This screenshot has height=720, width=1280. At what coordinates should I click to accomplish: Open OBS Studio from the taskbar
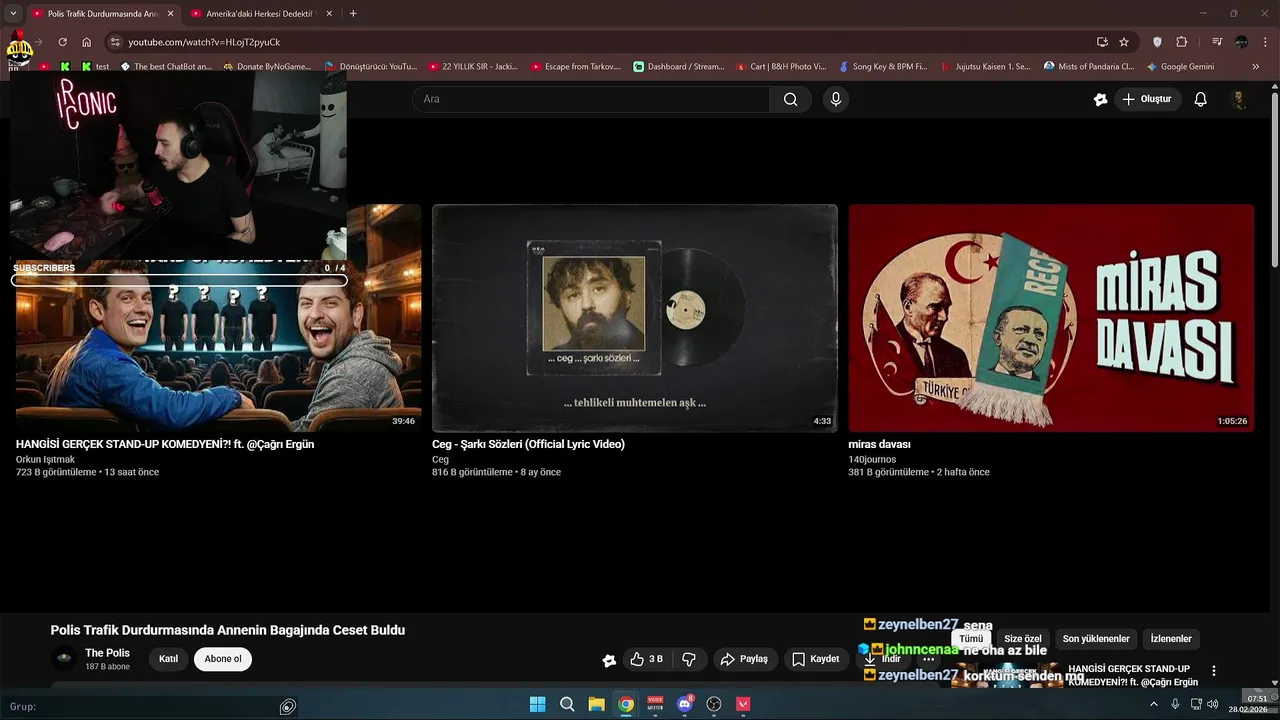(x=714, y=704)
